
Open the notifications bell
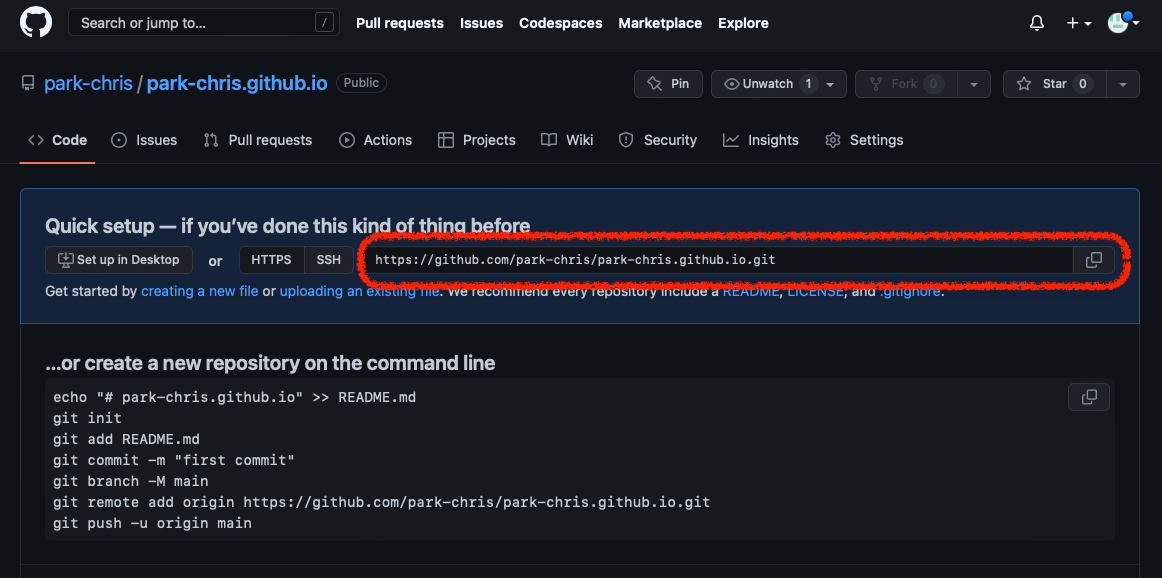1037,24
